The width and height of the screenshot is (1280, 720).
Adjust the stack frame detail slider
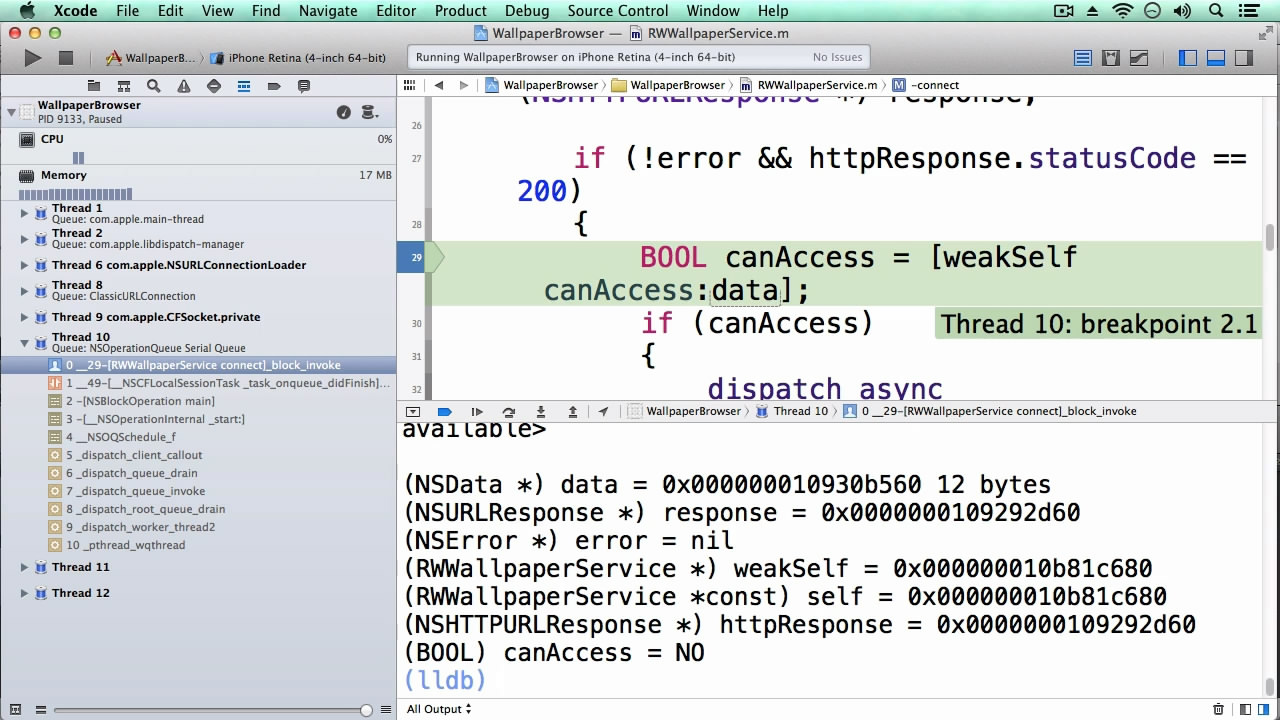pyautogui.click(x=366, y=710)
